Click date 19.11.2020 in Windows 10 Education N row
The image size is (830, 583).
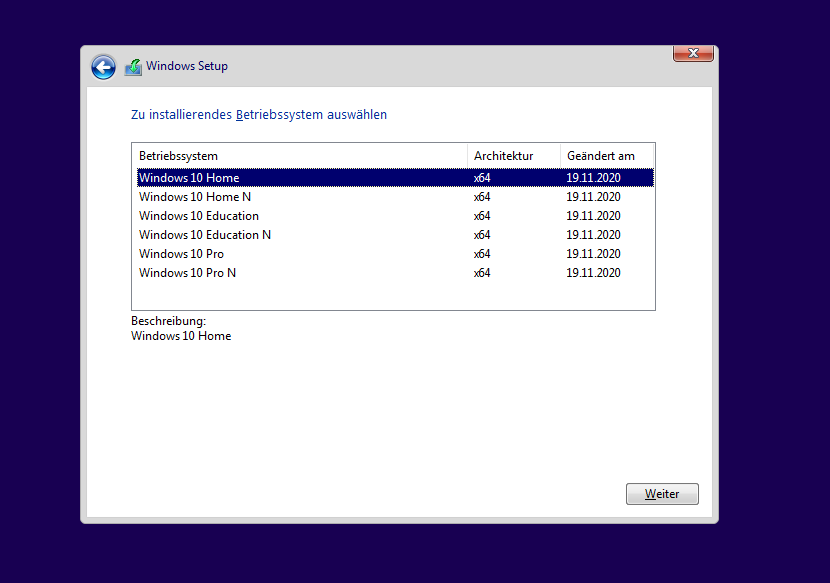(593, 235)
